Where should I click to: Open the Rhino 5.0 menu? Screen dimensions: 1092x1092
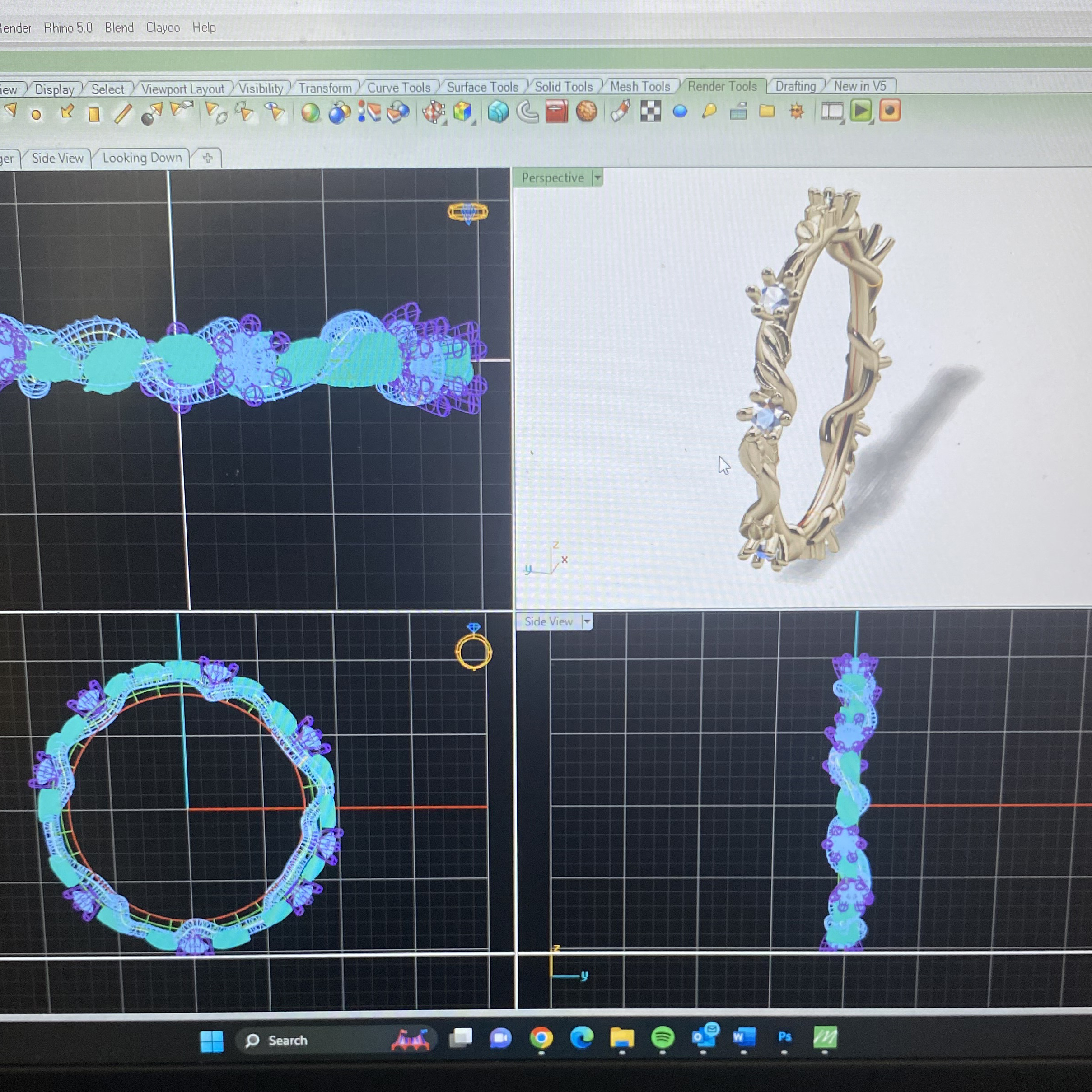[68, 27]
